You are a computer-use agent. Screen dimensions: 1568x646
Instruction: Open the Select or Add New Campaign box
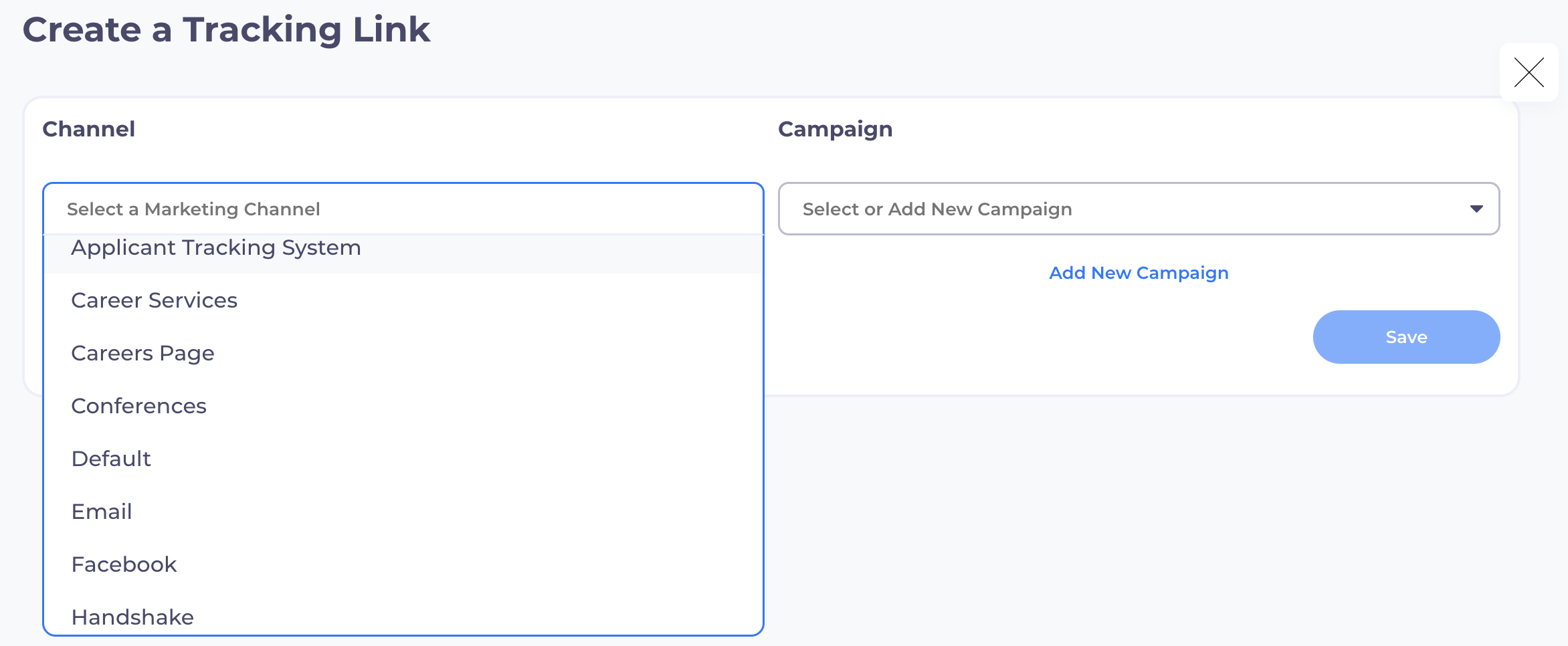point(1124,209)
